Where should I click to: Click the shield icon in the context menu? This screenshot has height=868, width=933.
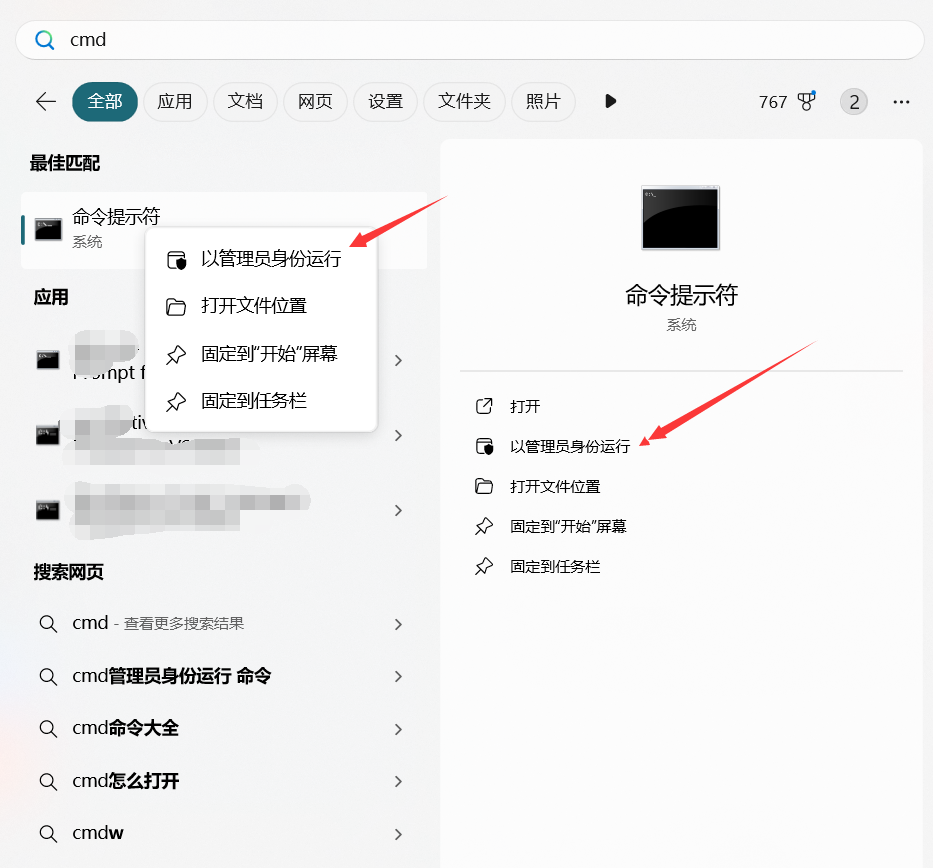176,260
